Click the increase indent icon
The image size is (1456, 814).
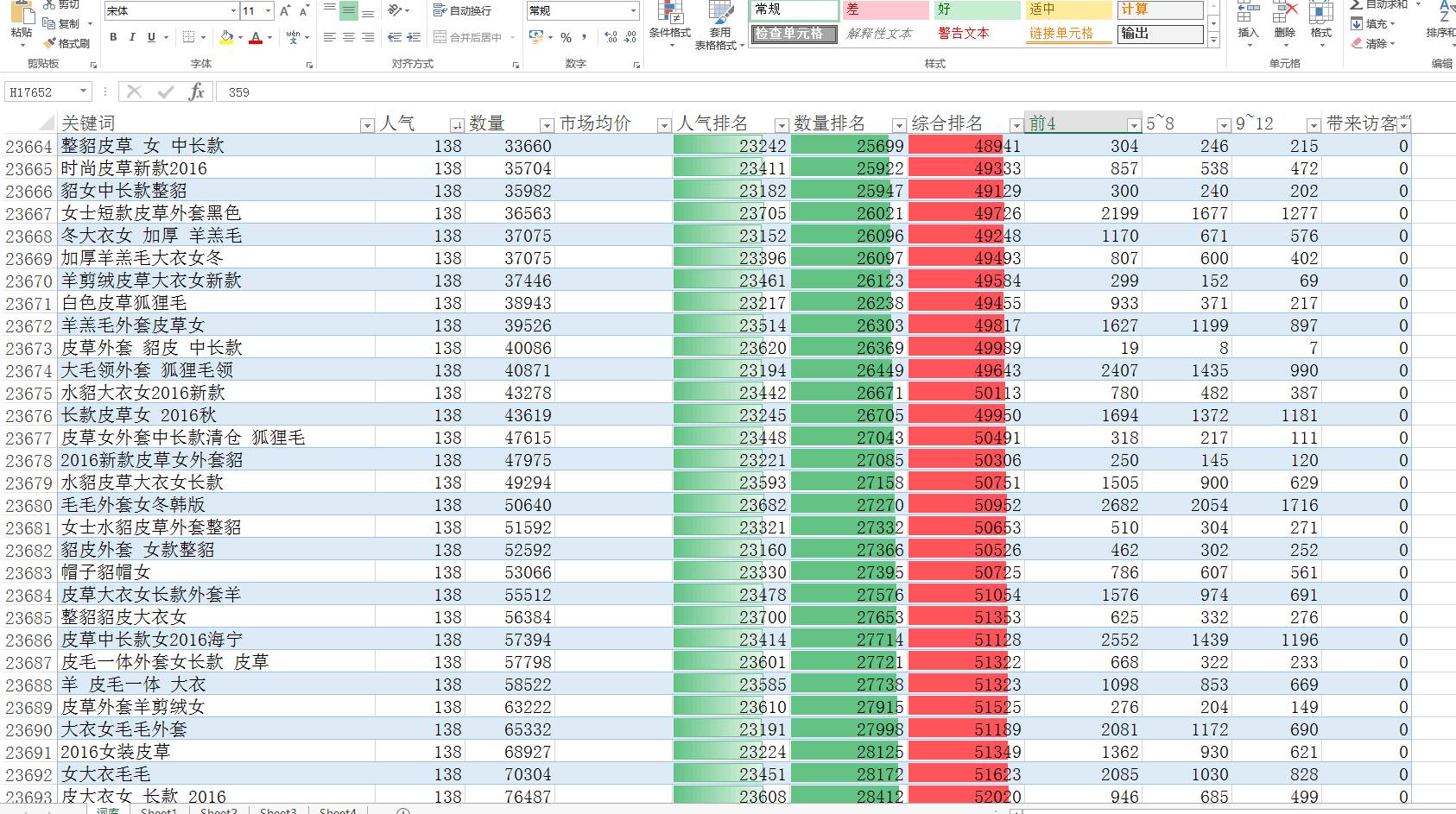414,37
